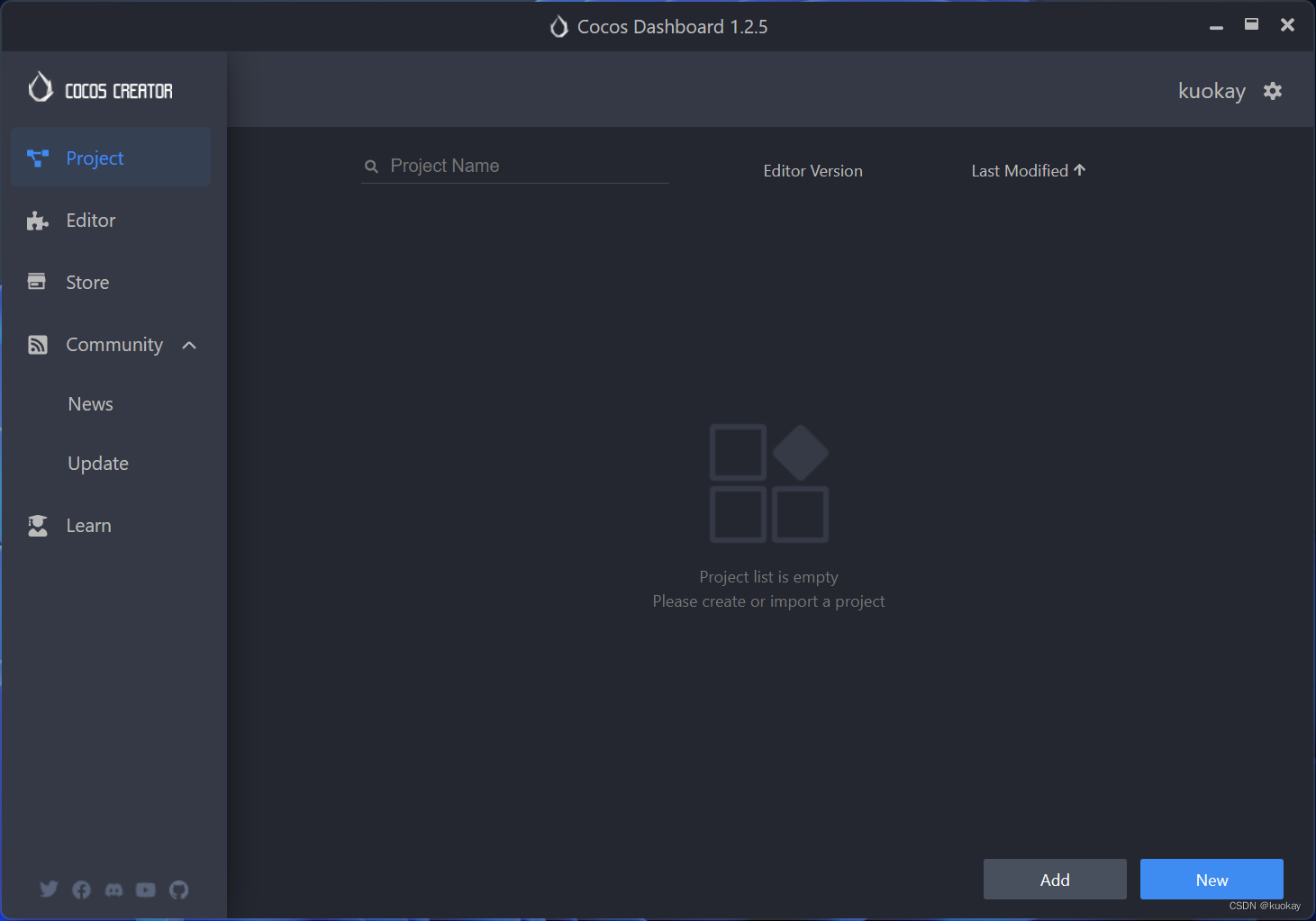Minimize the Cocos Dashboard window
The image size is (1316, 921).
coord(1216,27)
